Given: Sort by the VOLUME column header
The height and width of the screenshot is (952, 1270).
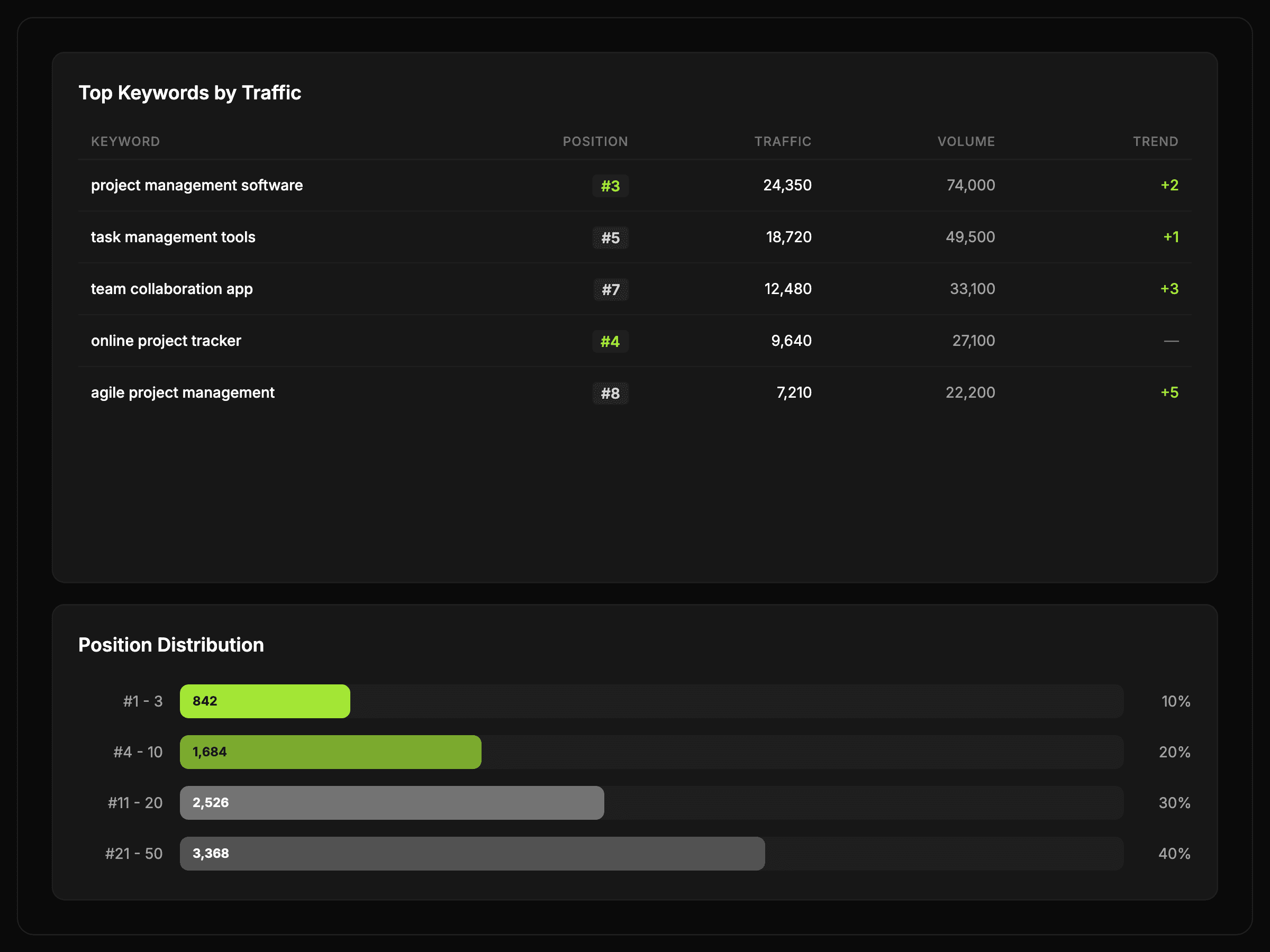Looking at the screenshot, I should [x=966, y=141].
